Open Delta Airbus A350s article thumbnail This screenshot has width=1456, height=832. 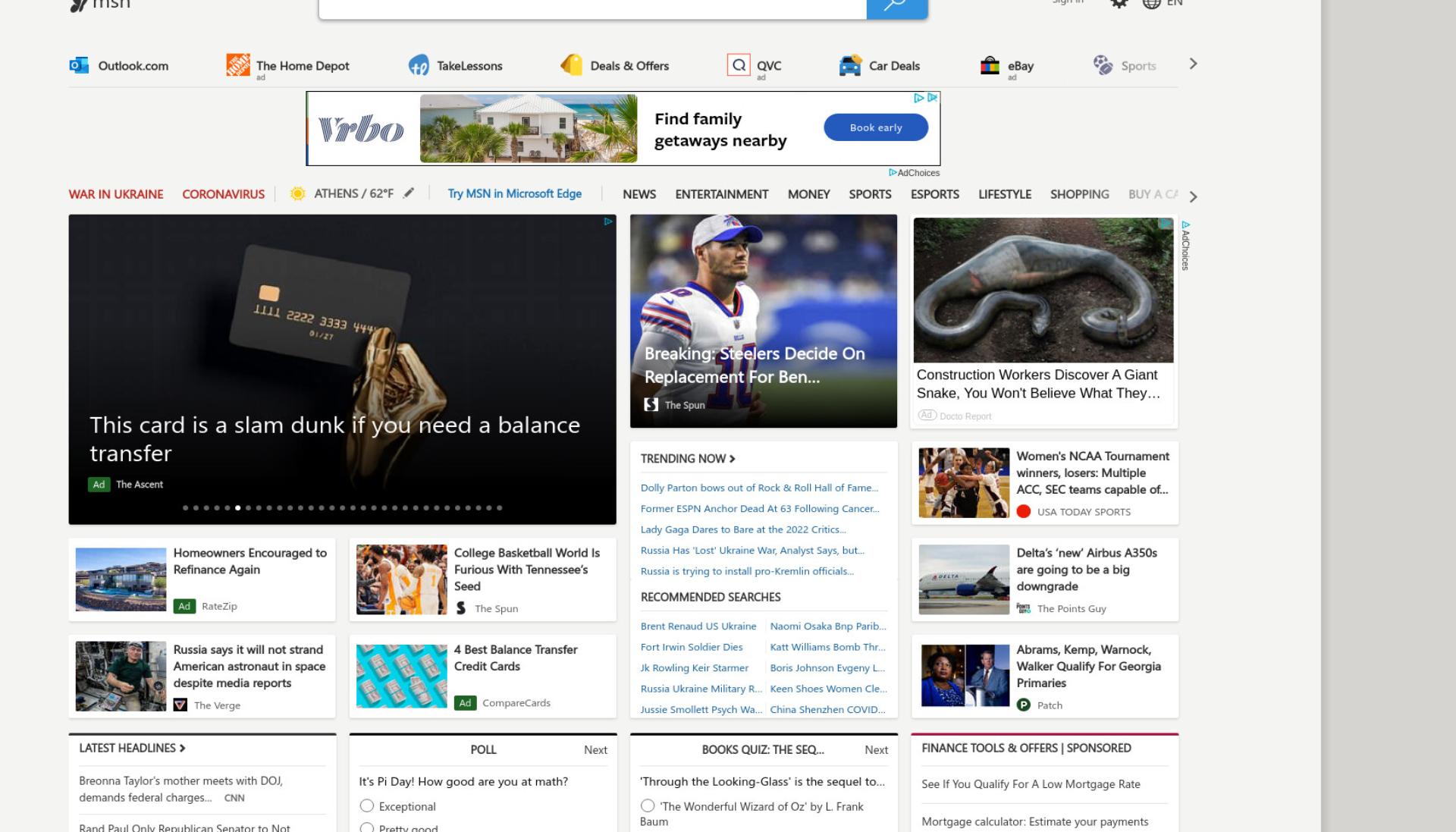click(x=964, y=579)
